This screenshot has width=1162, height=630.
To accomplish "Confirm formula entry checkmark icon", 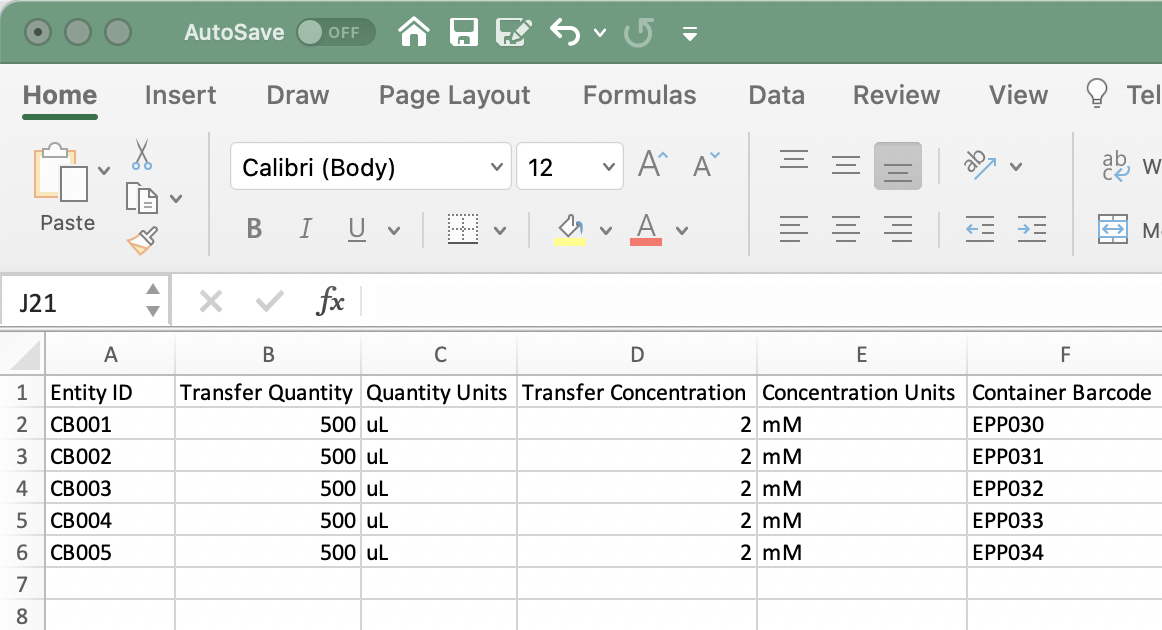I will (x=270, y=301).
